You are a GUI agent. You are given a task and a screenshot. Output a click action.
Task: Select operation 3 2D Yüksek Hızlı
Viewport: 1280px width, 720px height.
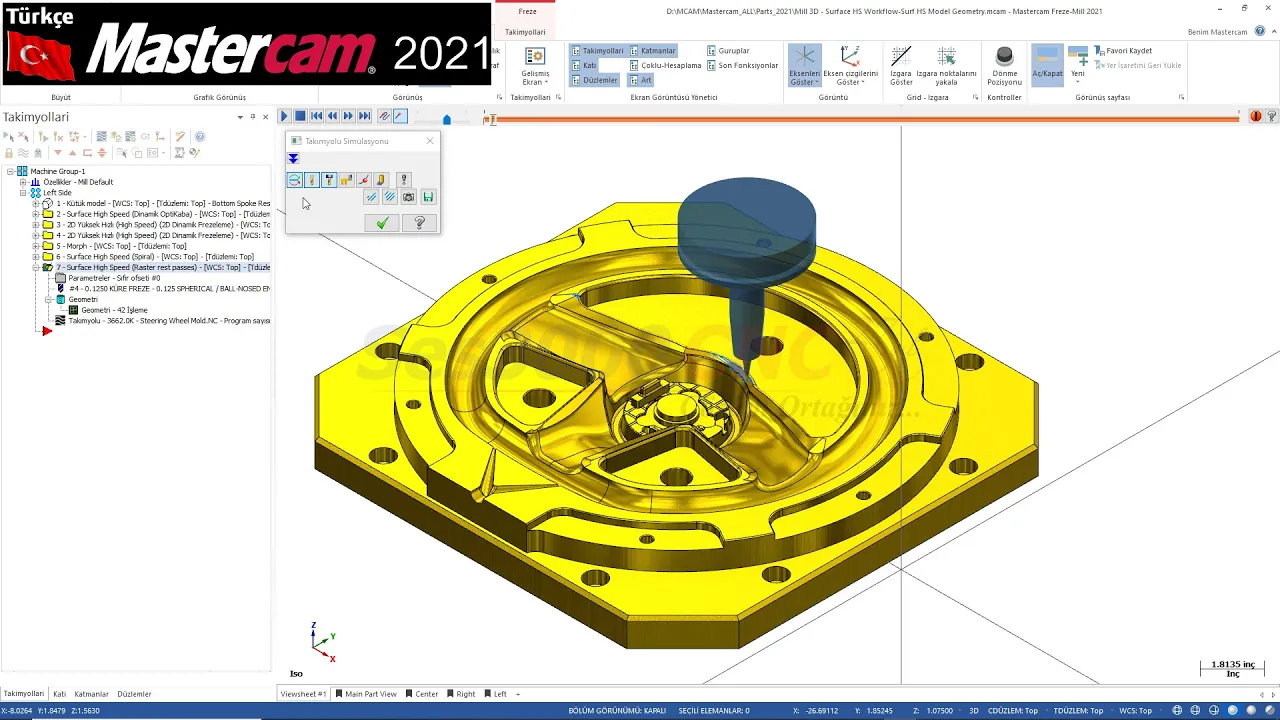point(163,225)
